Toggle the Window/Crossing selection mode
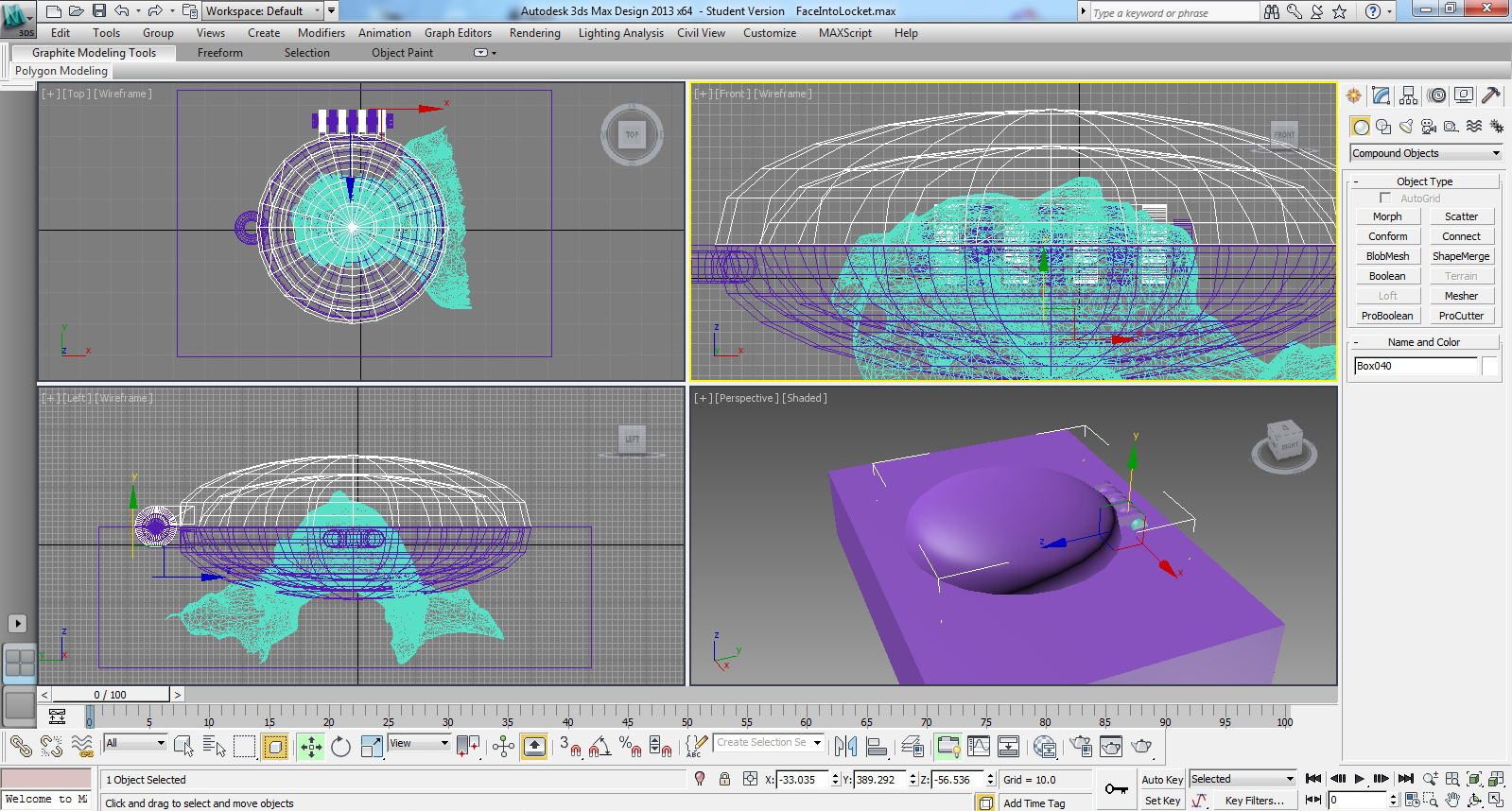The height and width of the screenshot is (811, 1512). pyautogui.click(x=275, y=747)
